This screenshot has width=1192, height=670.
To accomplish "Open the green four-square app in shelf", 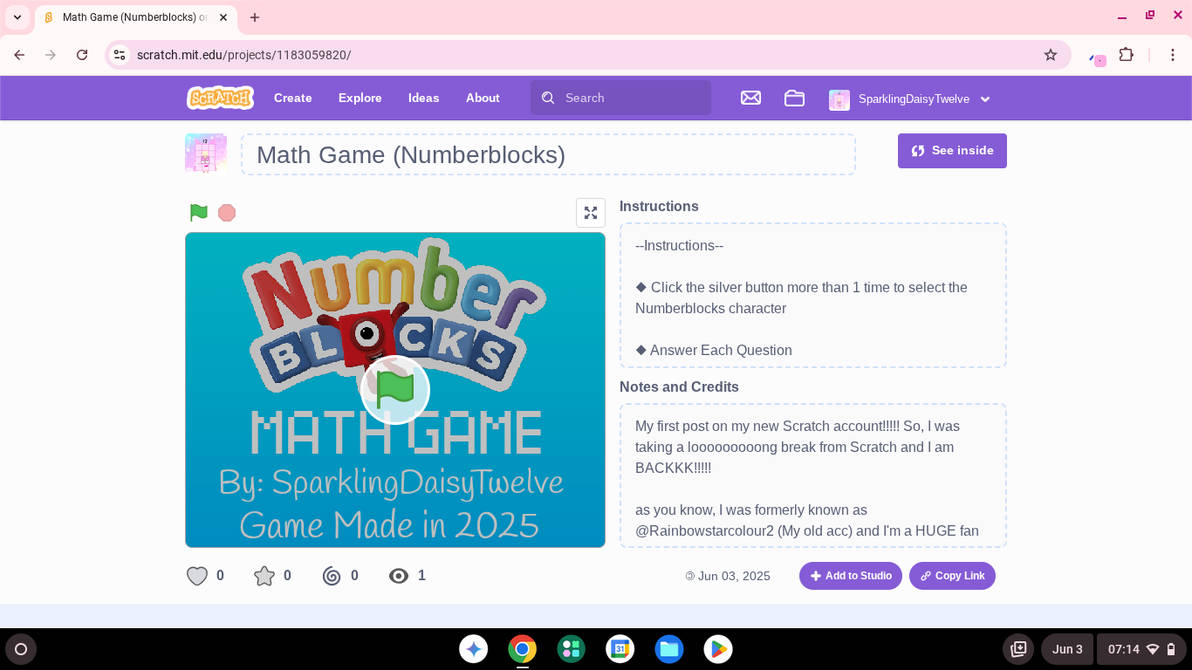I will click(571, 649).
